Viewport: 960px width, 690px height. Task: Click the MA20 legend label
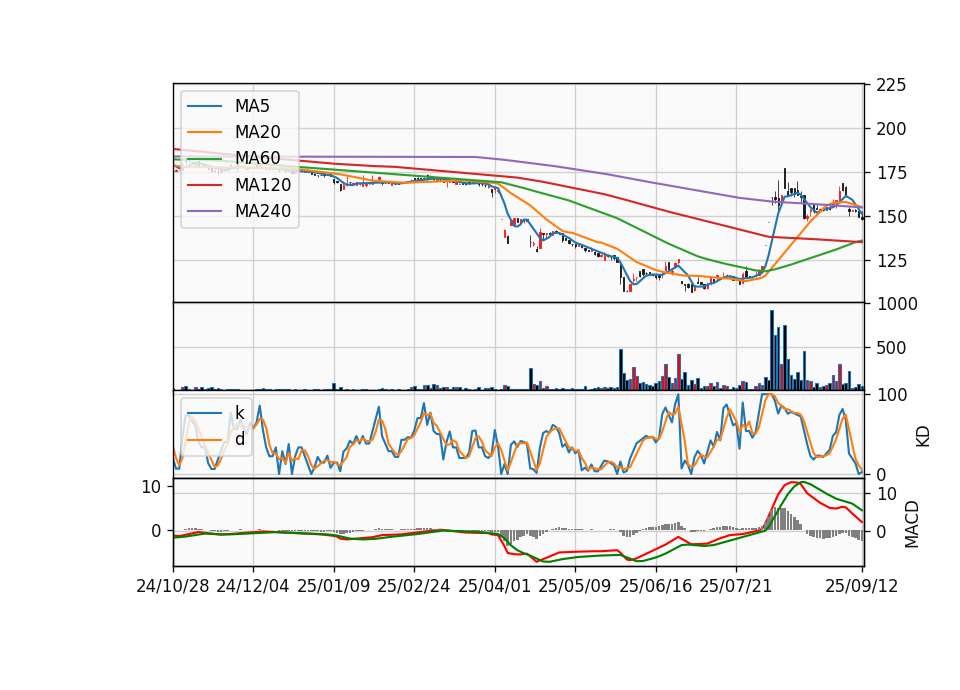click(257, 132)
